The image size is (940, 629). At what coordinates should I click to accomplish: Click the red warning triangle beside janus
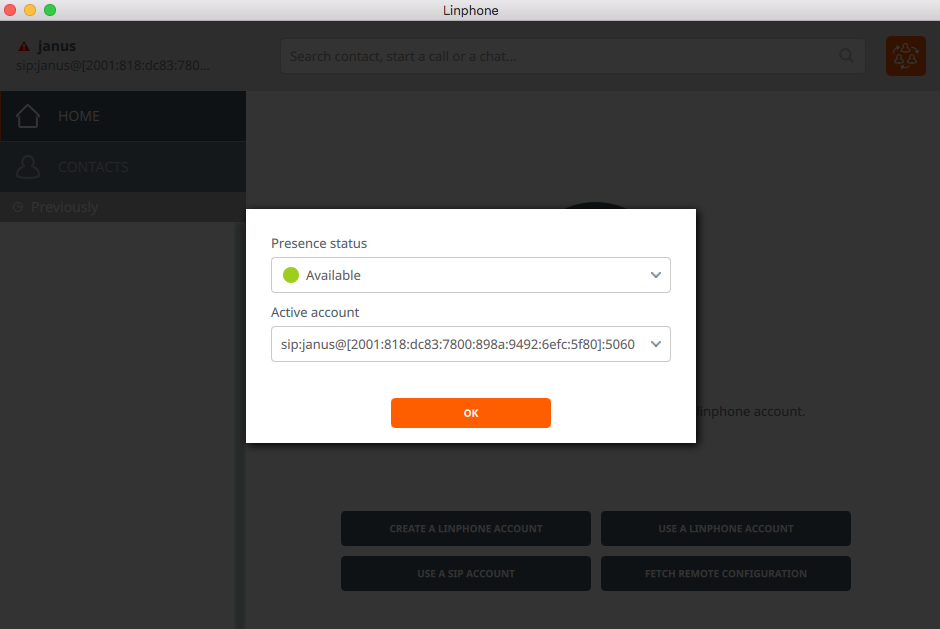(x=24, y=46)
